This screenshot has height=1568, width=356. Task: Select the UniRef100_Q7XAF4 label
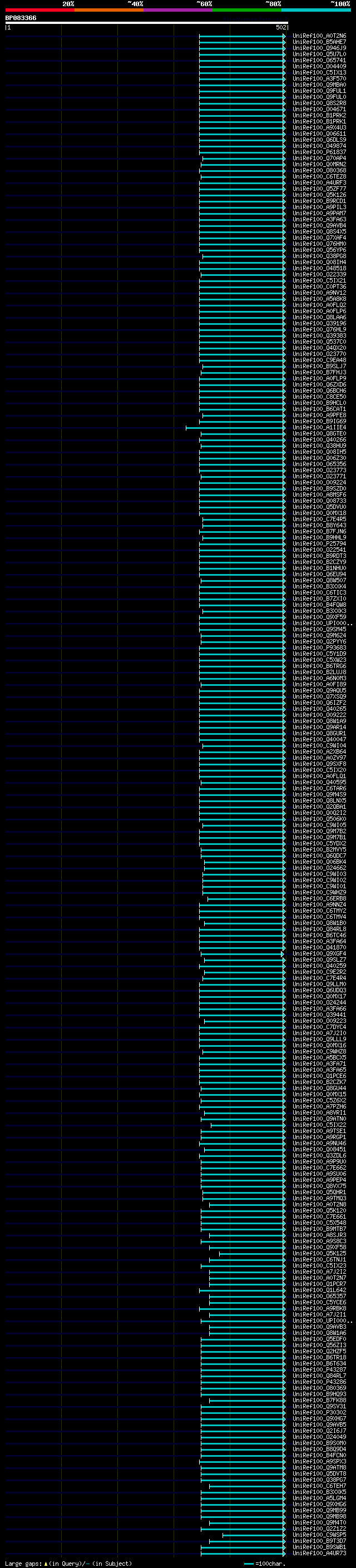(319, 238)
